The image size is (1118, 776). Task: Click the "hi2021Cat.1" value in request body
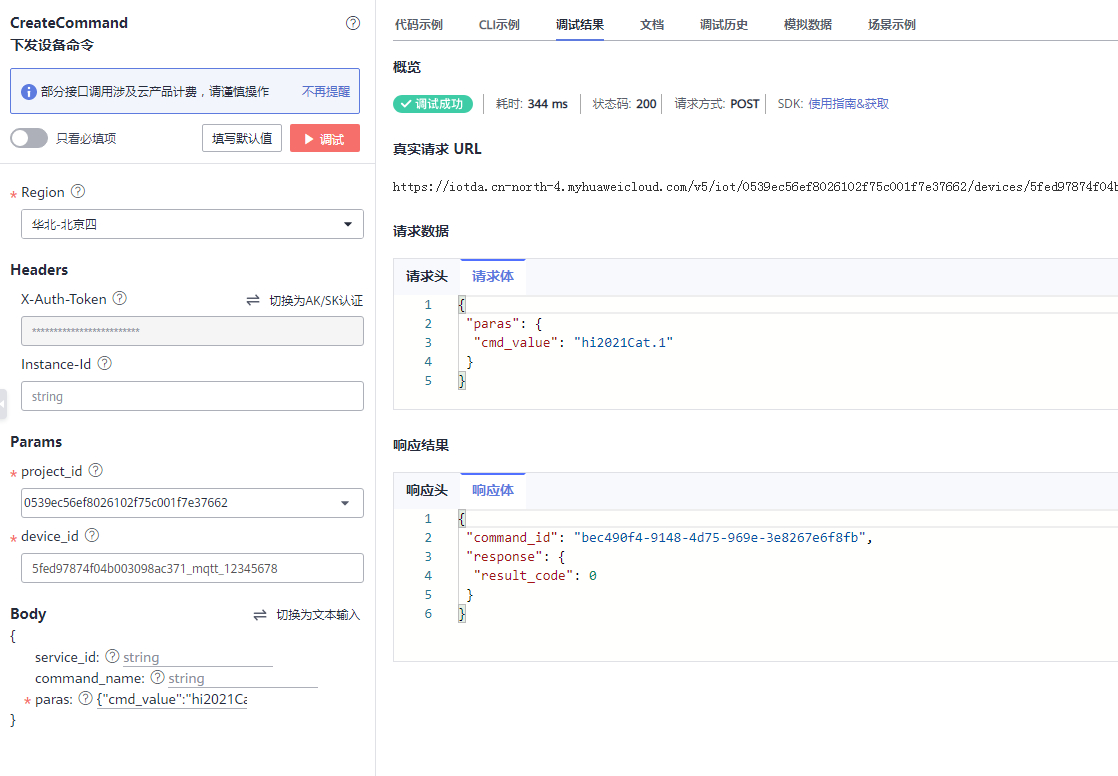tap(623, 342)
